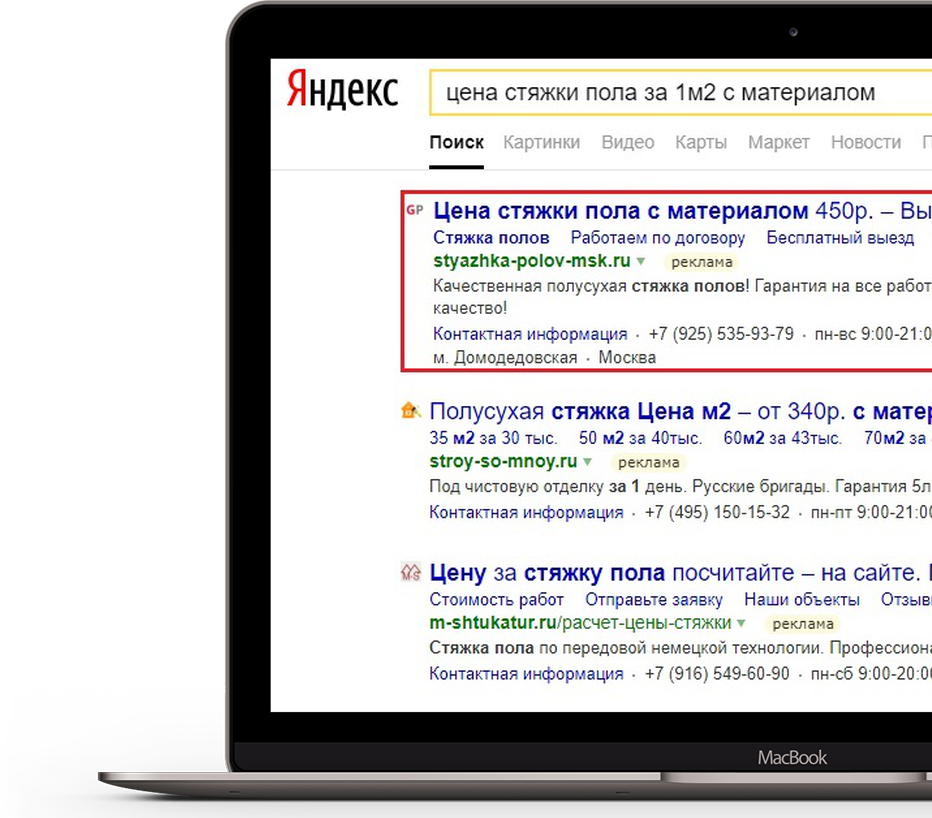Select the Поиск tab
Viewport: 932px width, 818px height.
pyautogui.click(x=456, y=142)
